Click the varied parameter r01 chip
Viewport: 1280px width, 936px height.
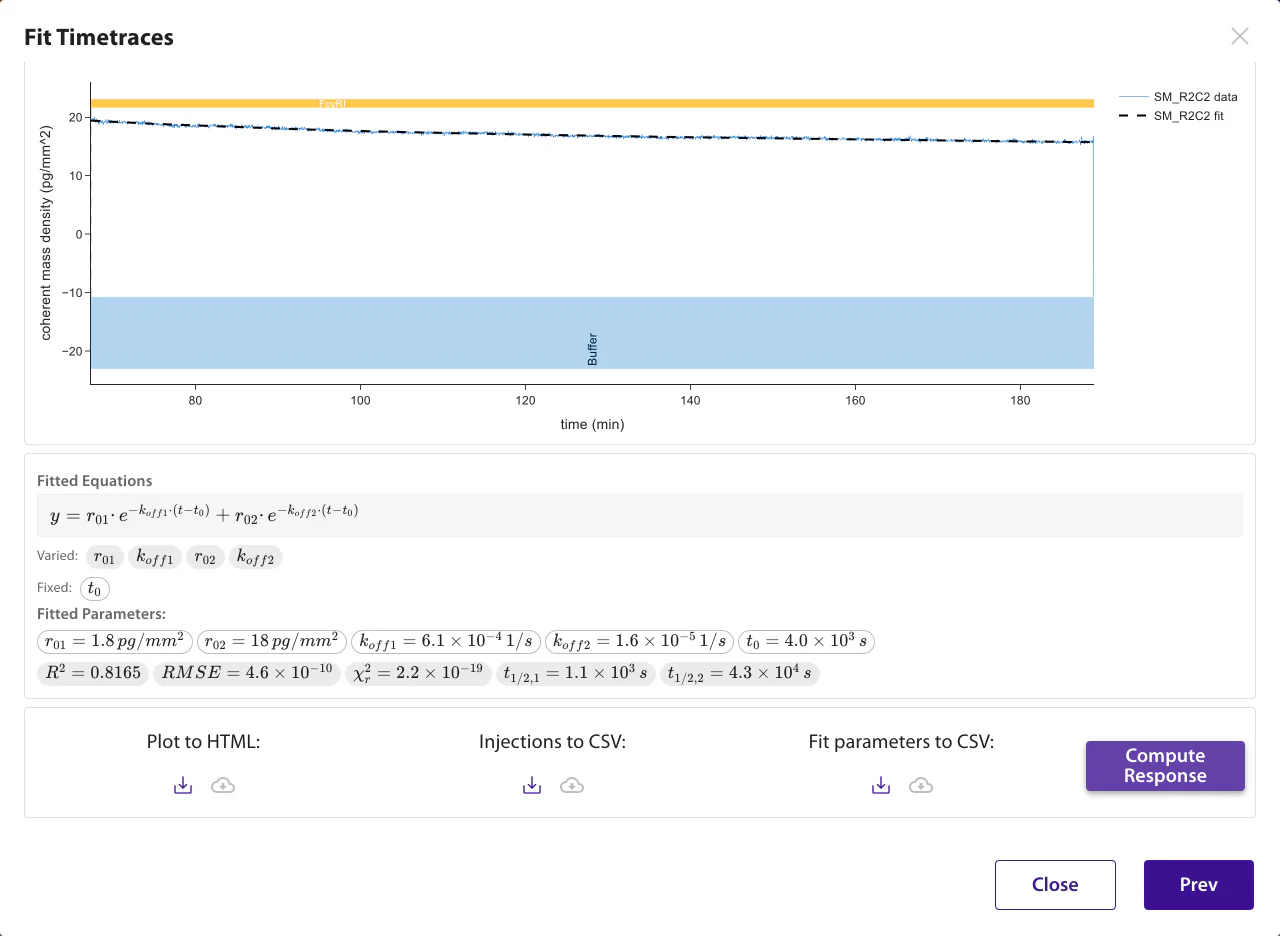105,557
